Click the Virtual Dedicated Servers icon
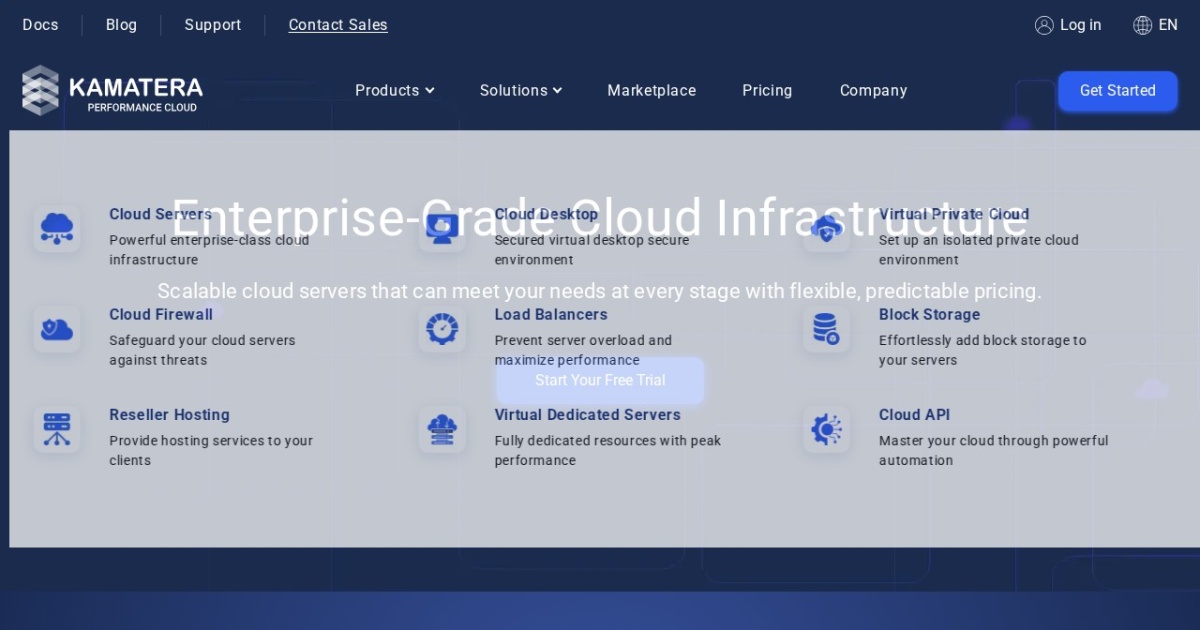This screenshot has height=630, width=1200. coord(442,429)
